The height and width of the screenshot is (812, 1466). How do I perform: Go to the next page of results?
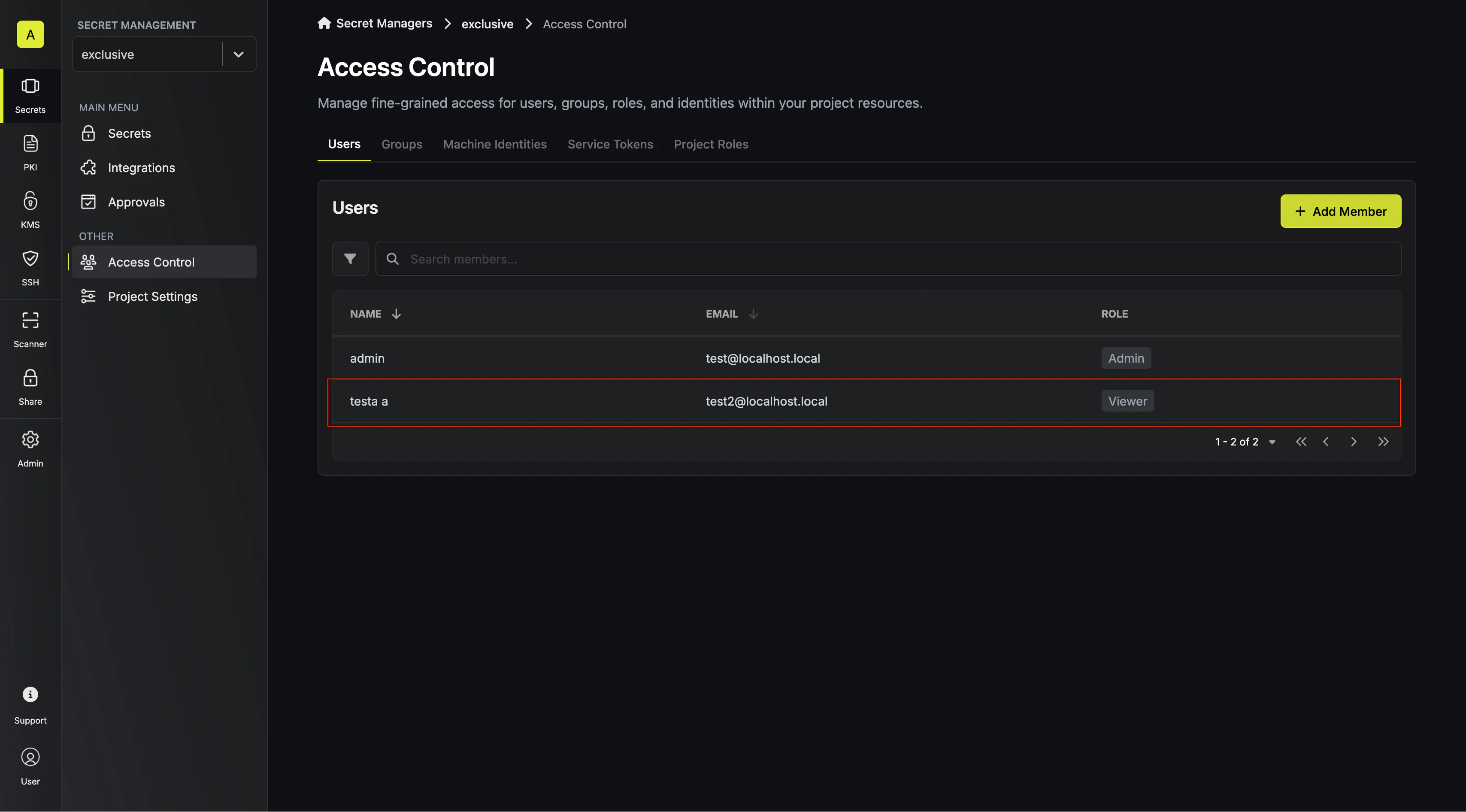pos(1354,442)
